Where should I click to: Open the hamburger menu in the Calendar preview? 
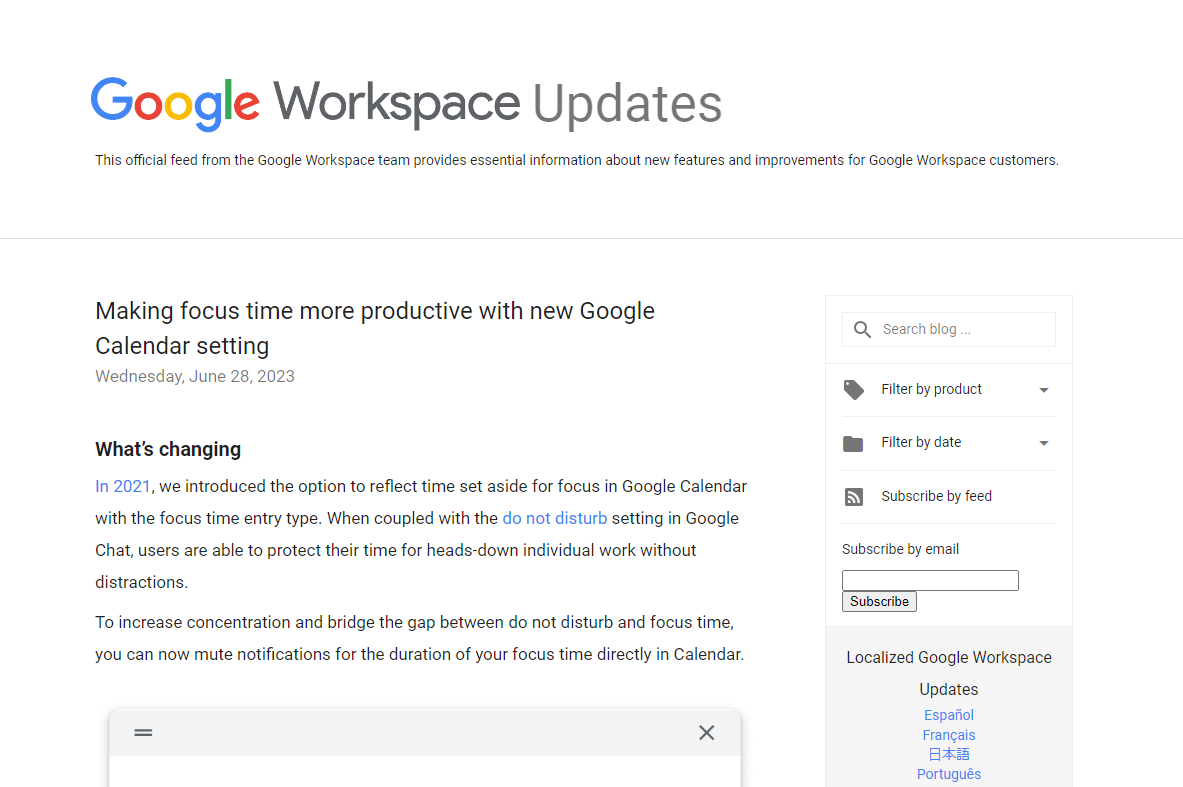tap(143, 732)
